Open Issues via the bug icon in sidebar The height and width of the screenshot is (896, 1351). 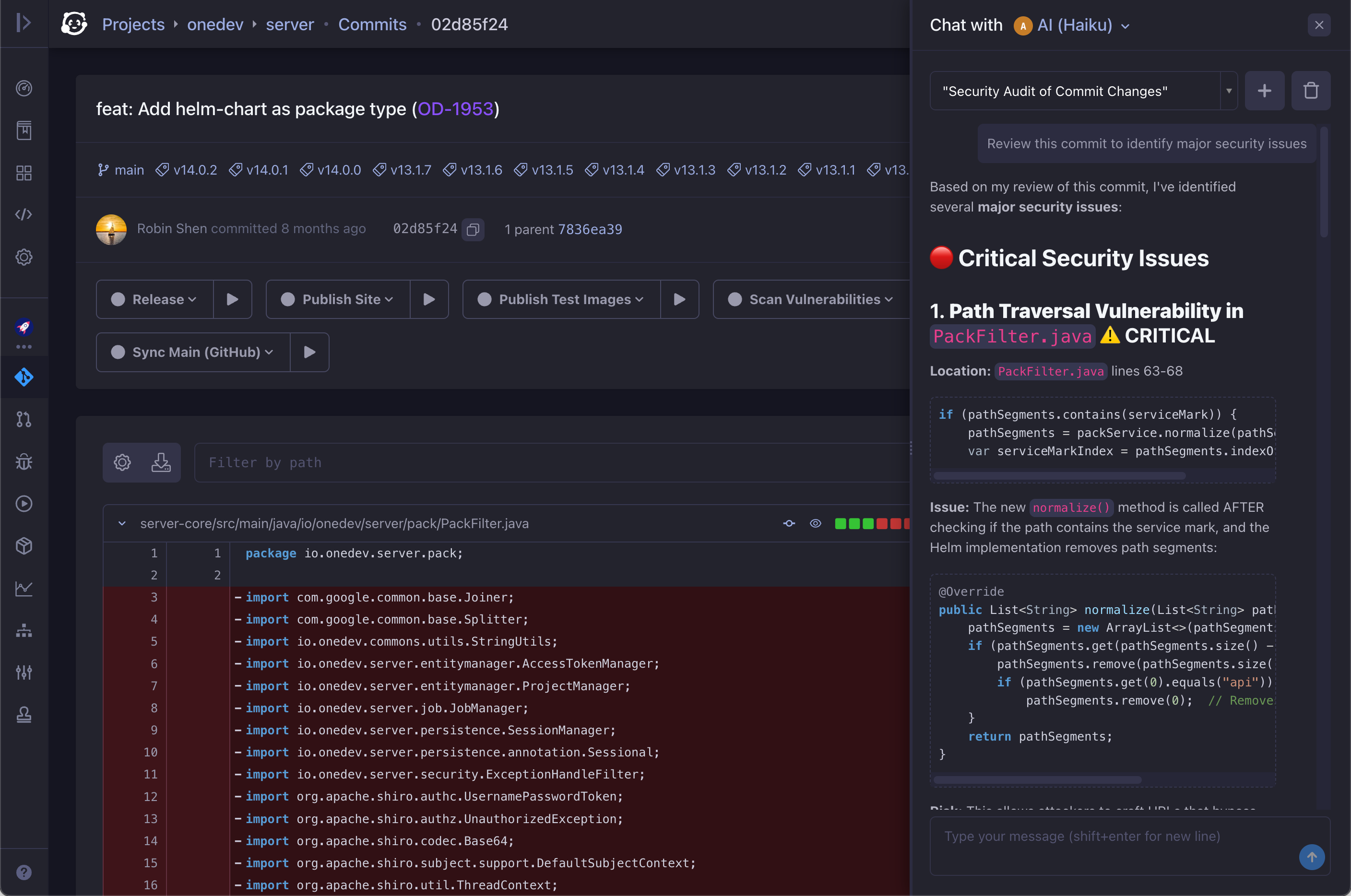[24, 462]
